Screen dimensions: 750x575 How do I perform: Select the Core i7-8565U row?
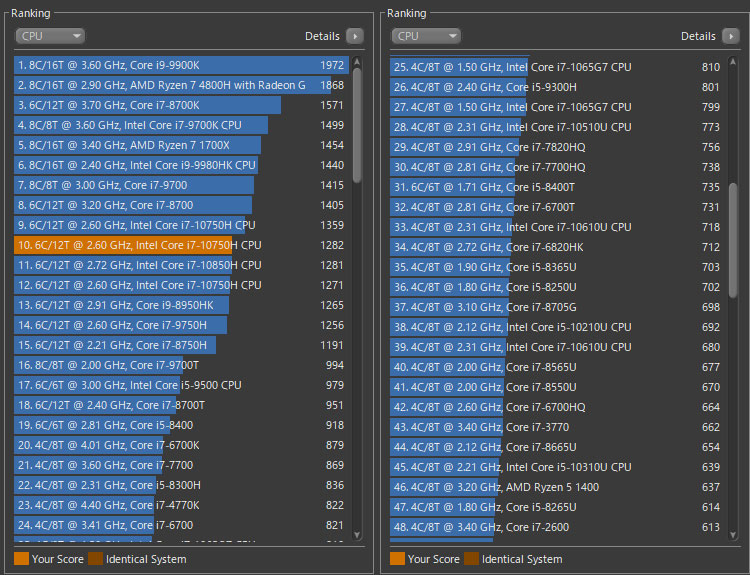click(x=558, y=367)
